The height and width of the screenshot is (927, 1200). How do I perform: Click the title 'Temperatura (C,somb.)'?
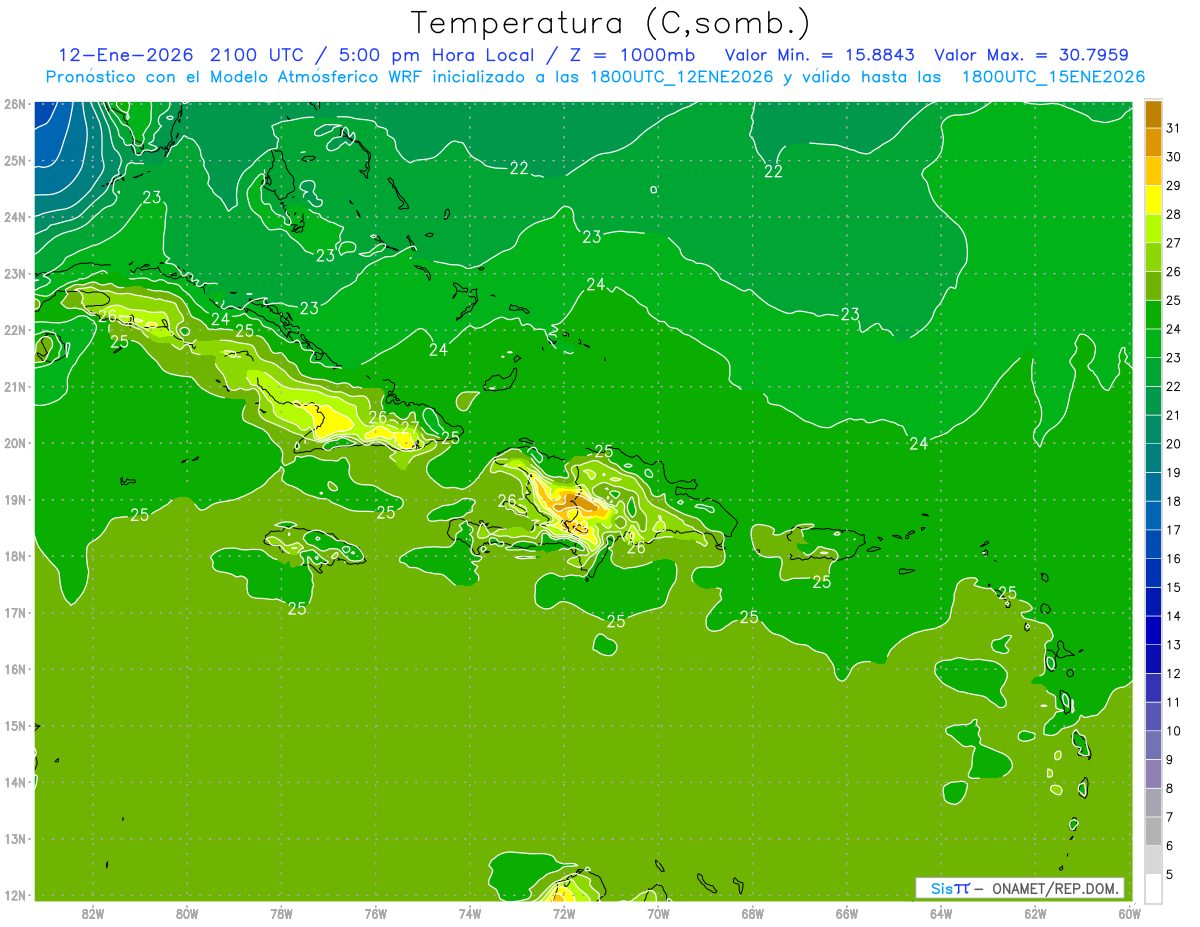pyautogui.click(x=611, y=23)
